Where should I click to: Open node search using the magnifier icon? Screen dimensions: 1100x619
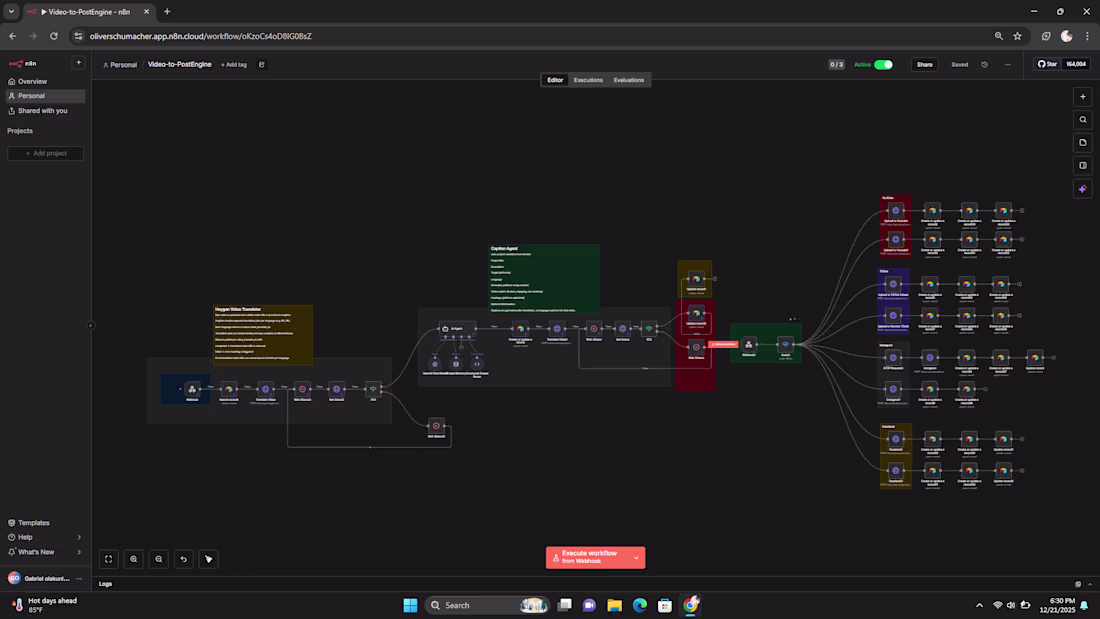pyautogui.click(x=1082, y=119)
